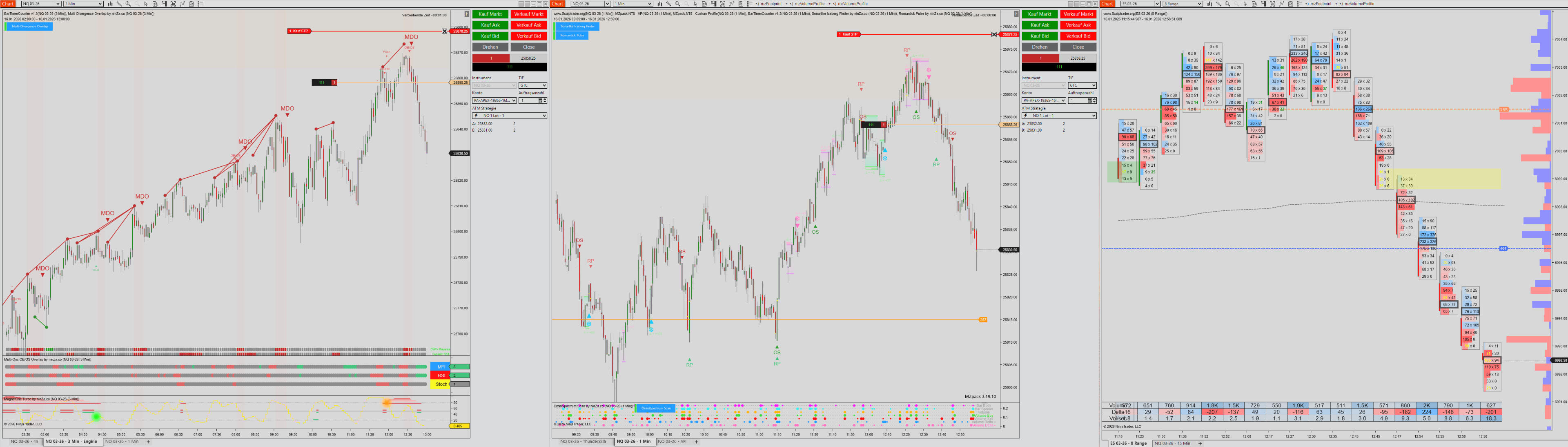Click the properties list icon in left chart toolbar
Screen dimensions: 1568x447
click(200, 4)
